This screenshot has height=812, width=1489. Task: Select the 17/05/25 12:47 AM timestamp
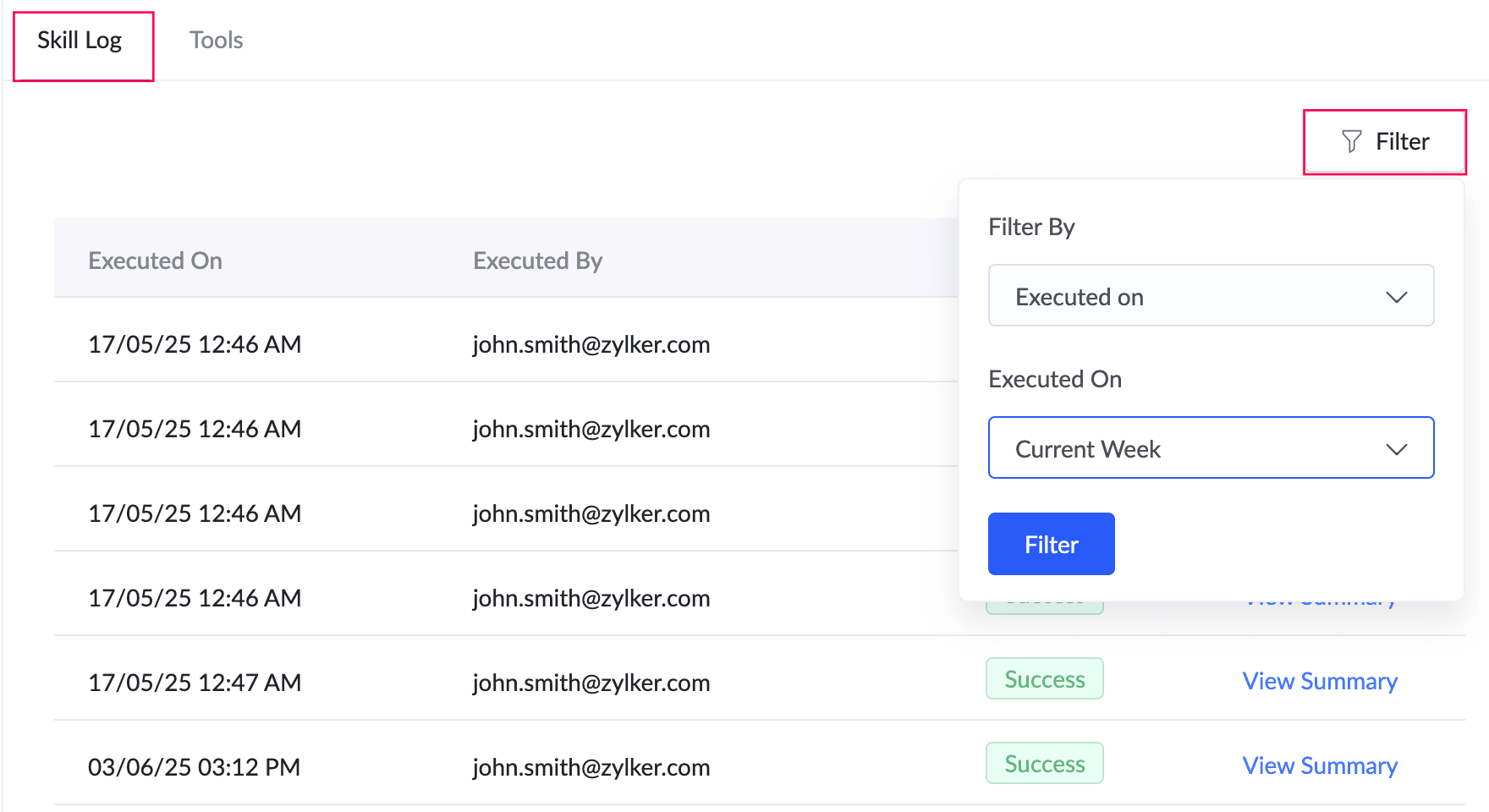pyautogui.click(x=195, y=683)
